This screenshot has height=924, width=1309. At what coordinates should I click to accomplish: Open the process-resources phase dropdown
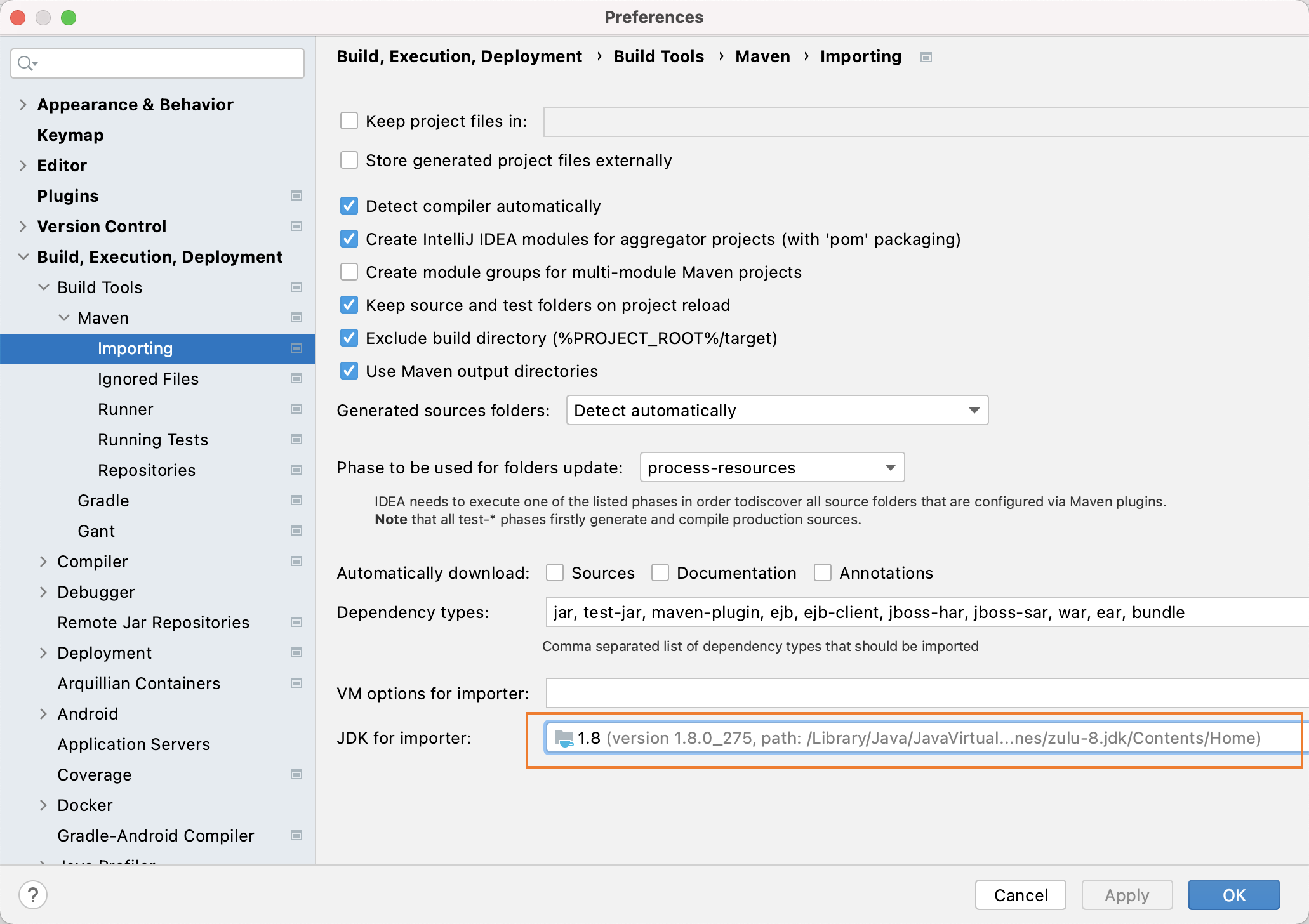[771, 468]
